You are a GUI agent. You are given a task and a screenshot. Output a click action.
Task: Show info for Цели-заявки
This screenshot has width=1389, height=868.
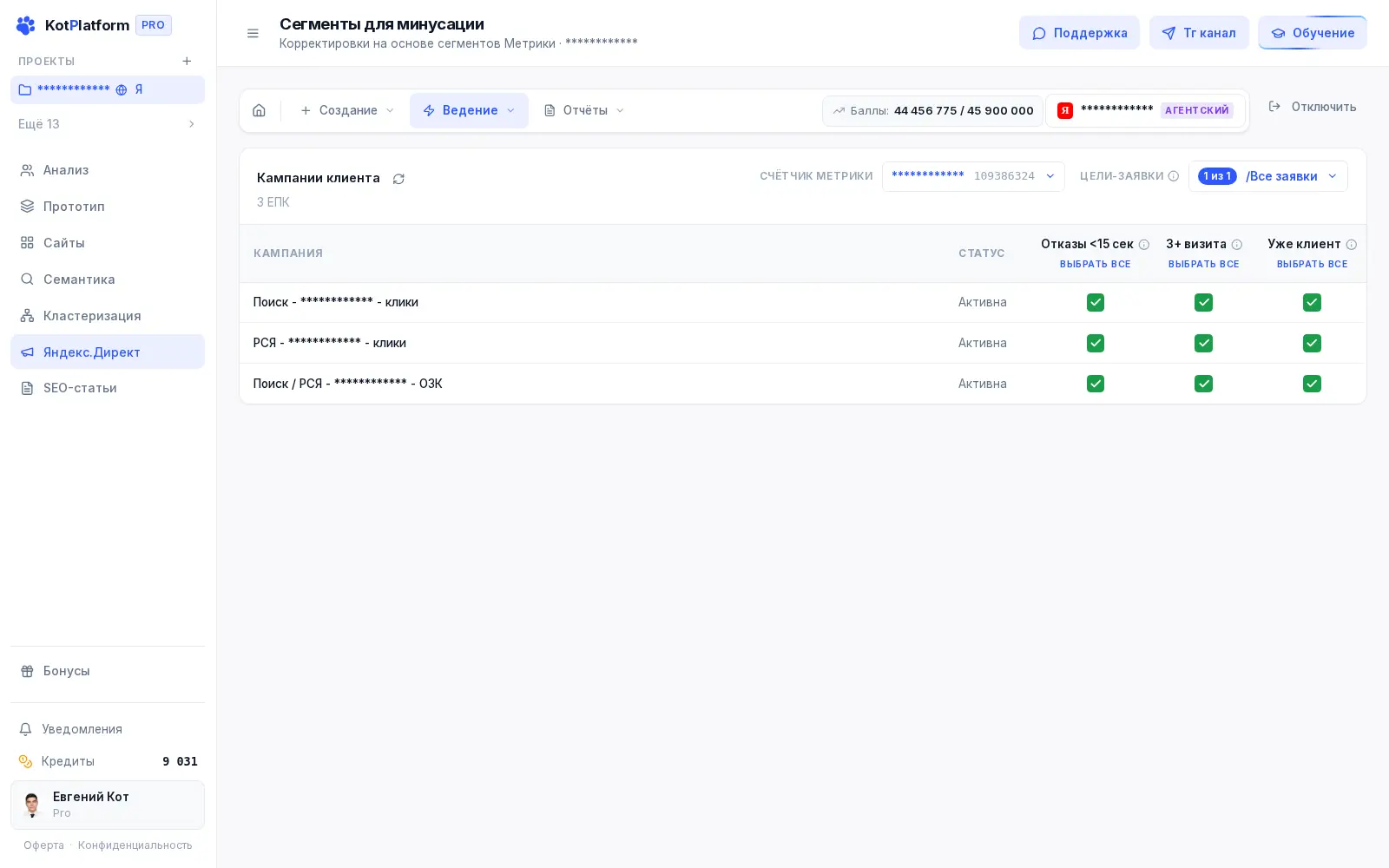click(x=1174, y=176)
